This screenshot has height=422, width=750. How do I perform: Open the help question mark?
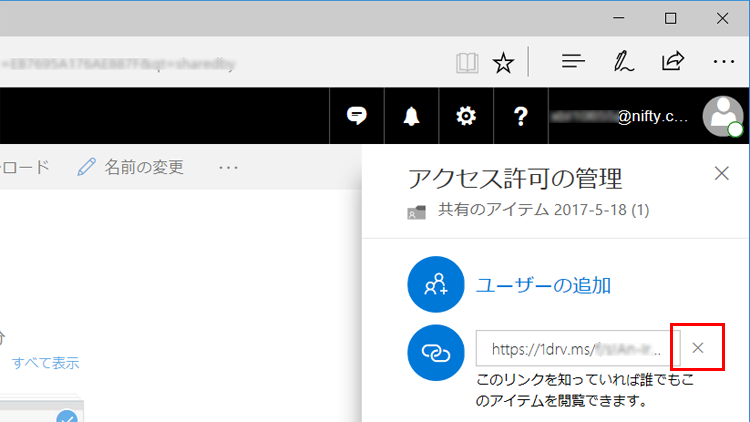(x=520, y=116)
